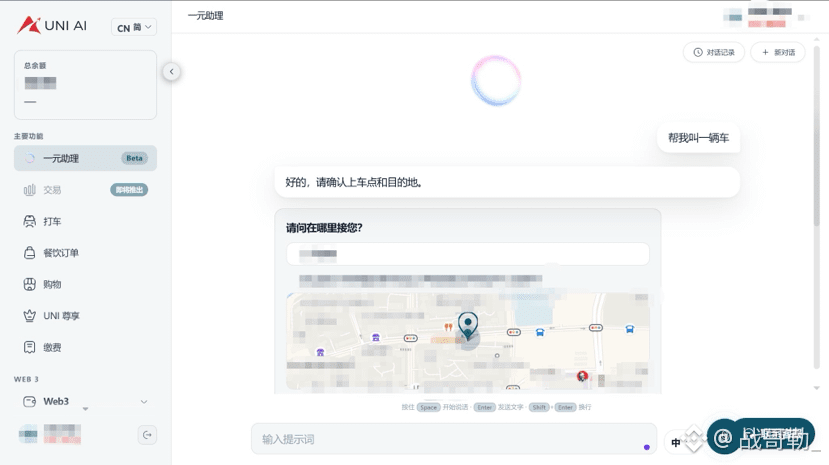Click the logout icon in sidebar
This screenshot has width=829, height=465.
pyautogui.click(x=147, y=435)
